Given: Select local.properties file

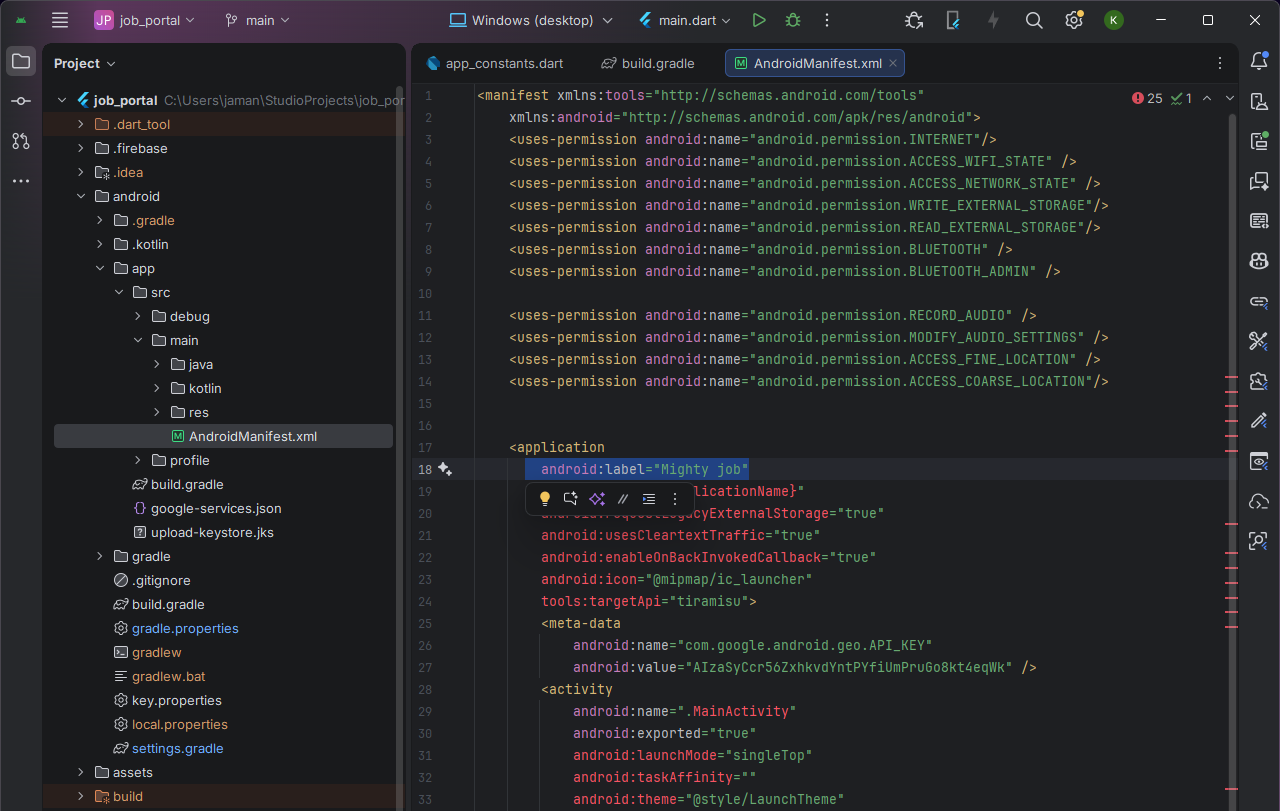Looking at the screenshot, I should tap(170, 724).
